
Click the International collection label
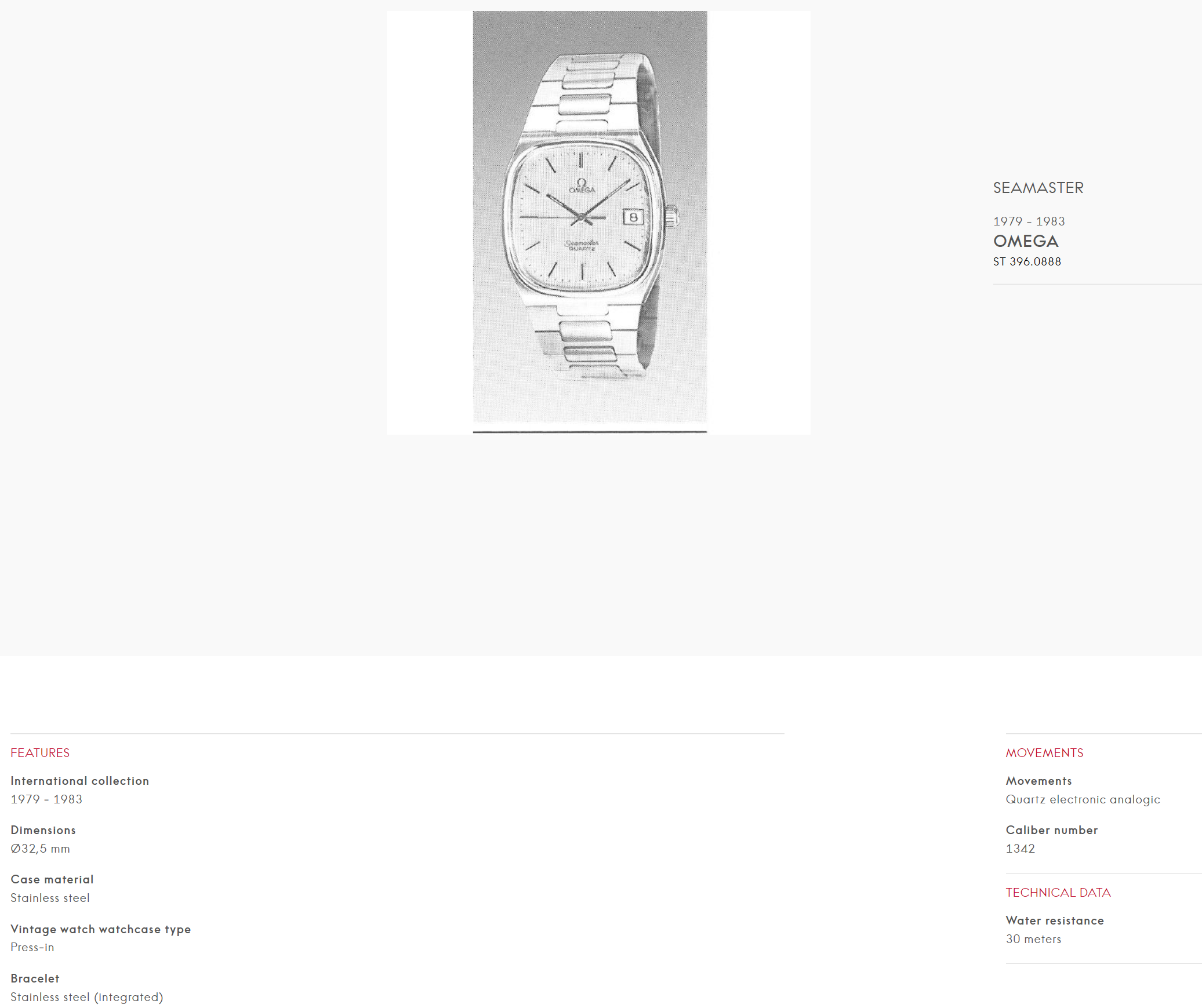pos(80,780)
